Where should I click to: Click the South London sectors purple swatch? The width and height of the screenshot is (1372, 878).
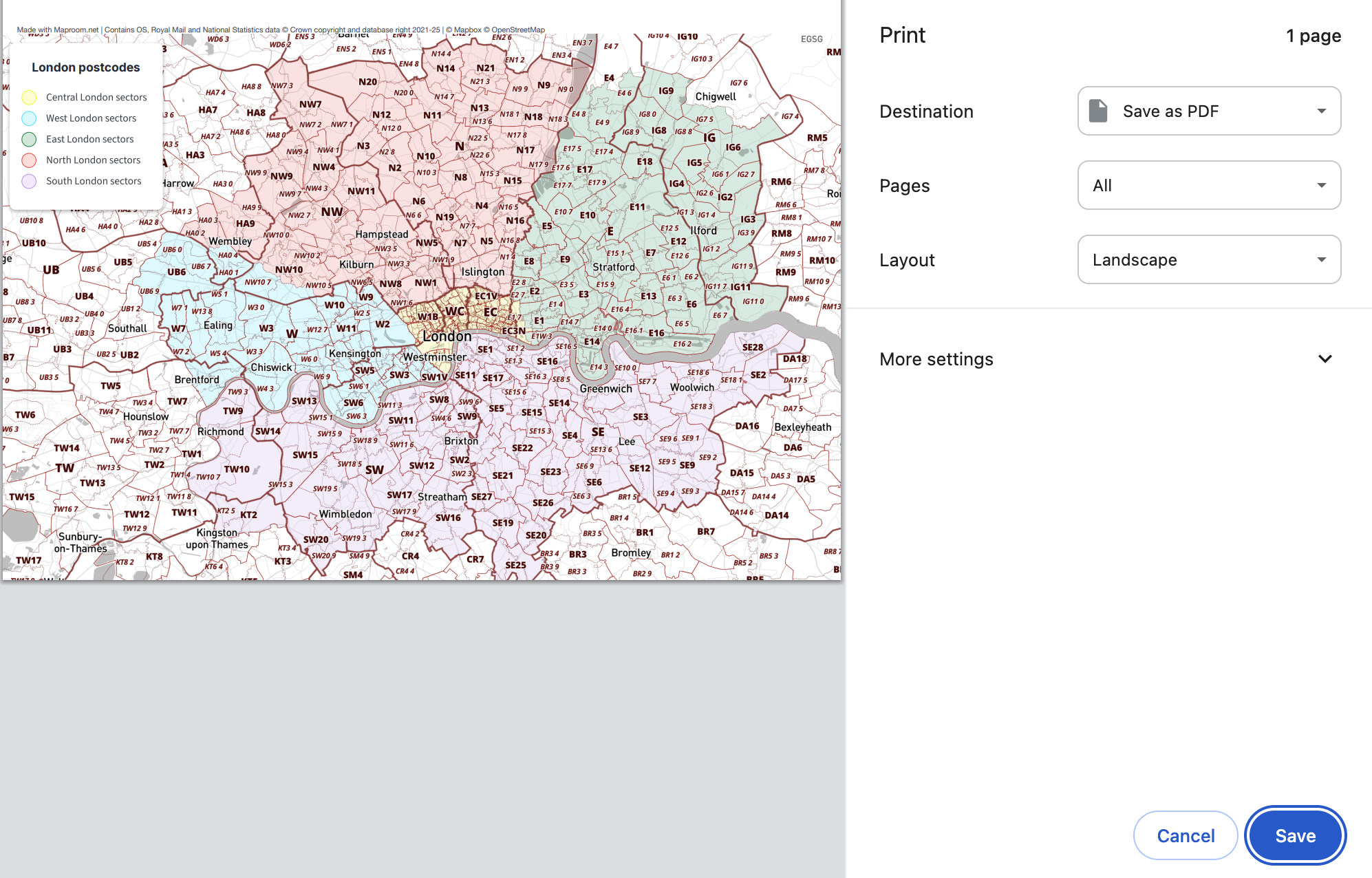coord(29,181)
